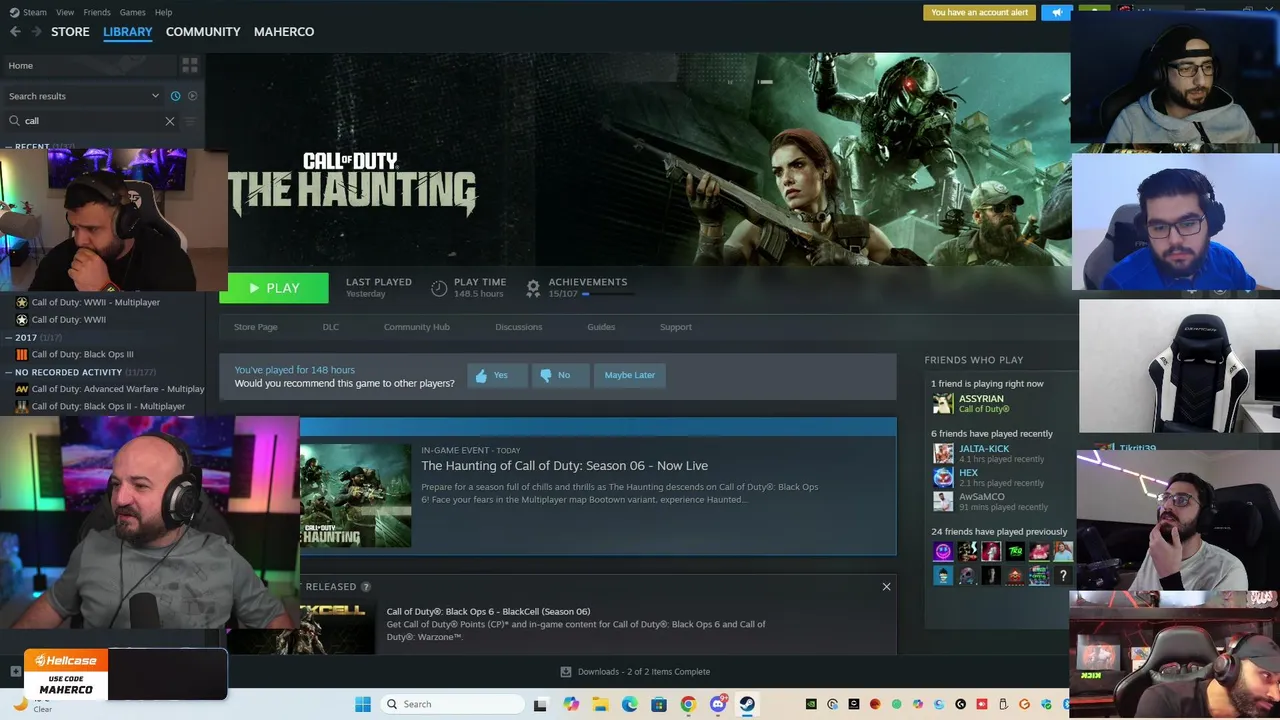1280x720 pixels.
Task: Open the MAHERCO profile tab
Action: pos(284,32)
